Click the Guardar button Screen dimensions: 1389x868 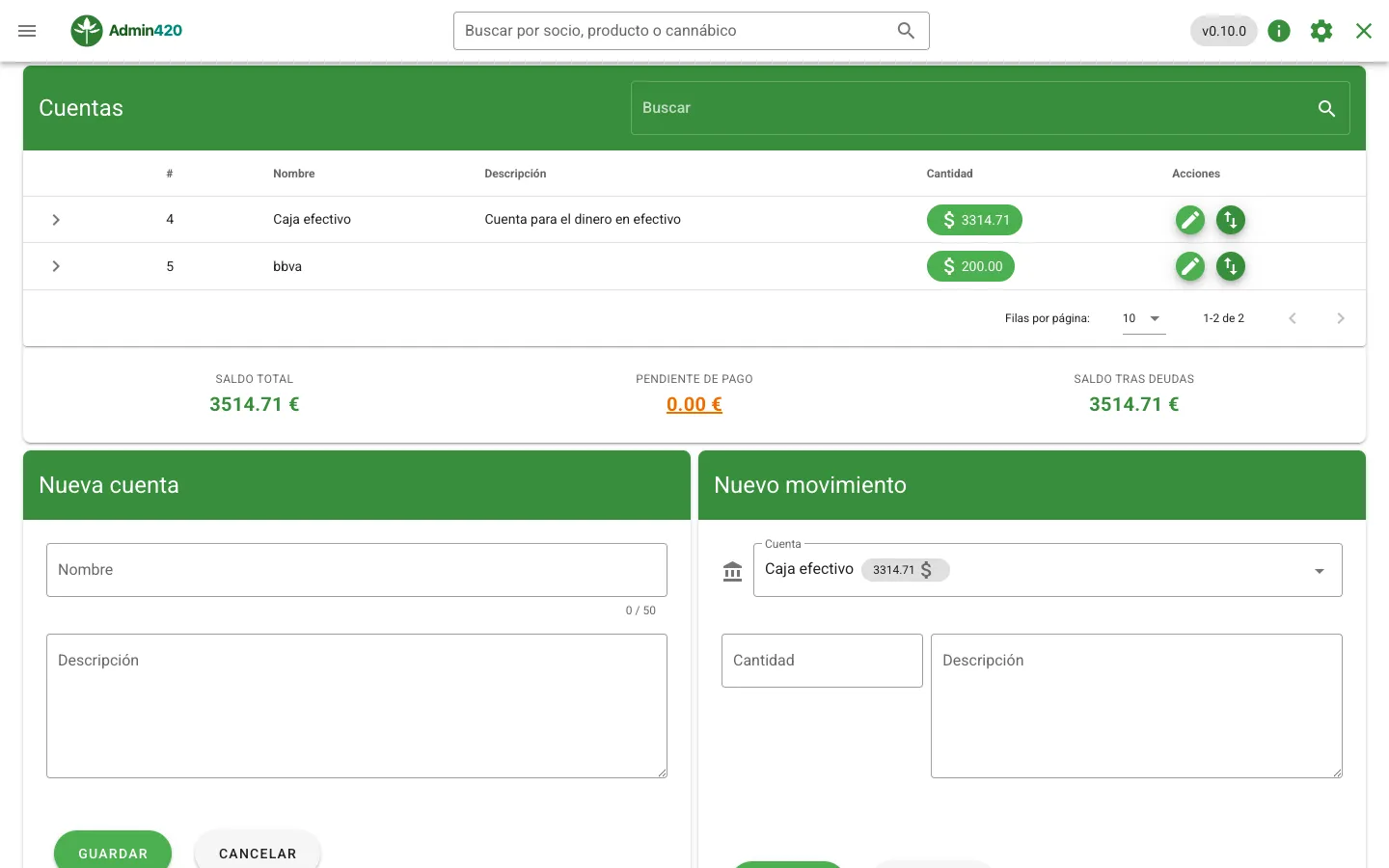tap(113, 850)
